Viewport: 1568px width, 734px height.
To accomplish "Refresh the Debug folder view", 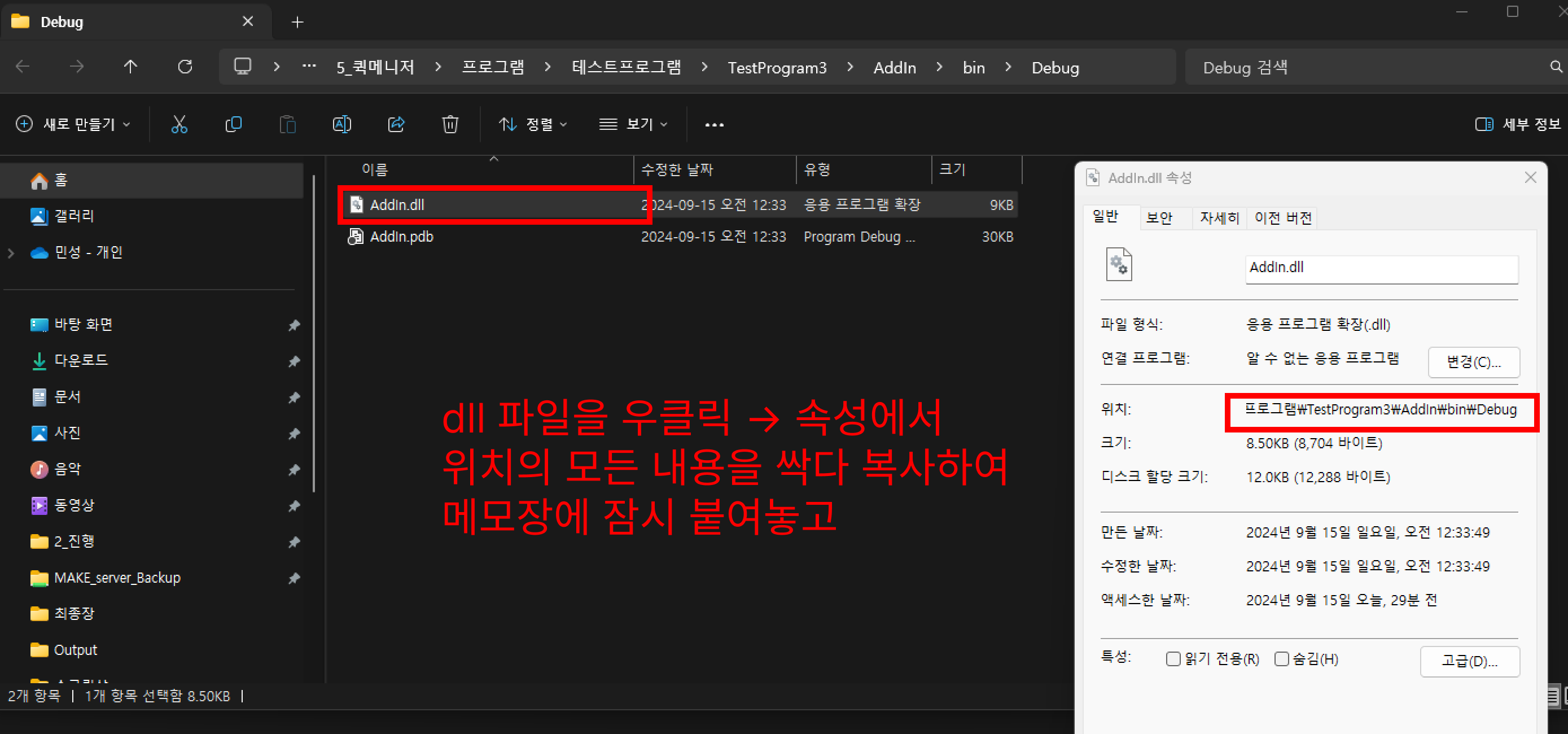I will tap(185, 67).
